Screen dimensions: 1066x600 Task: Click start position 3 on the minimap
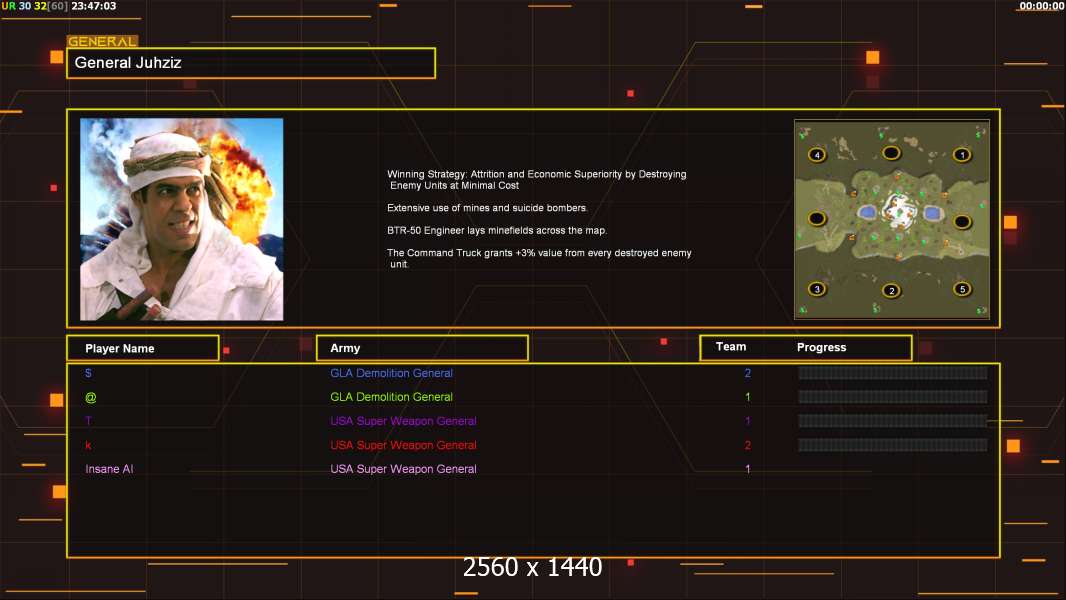click(817, 289)
